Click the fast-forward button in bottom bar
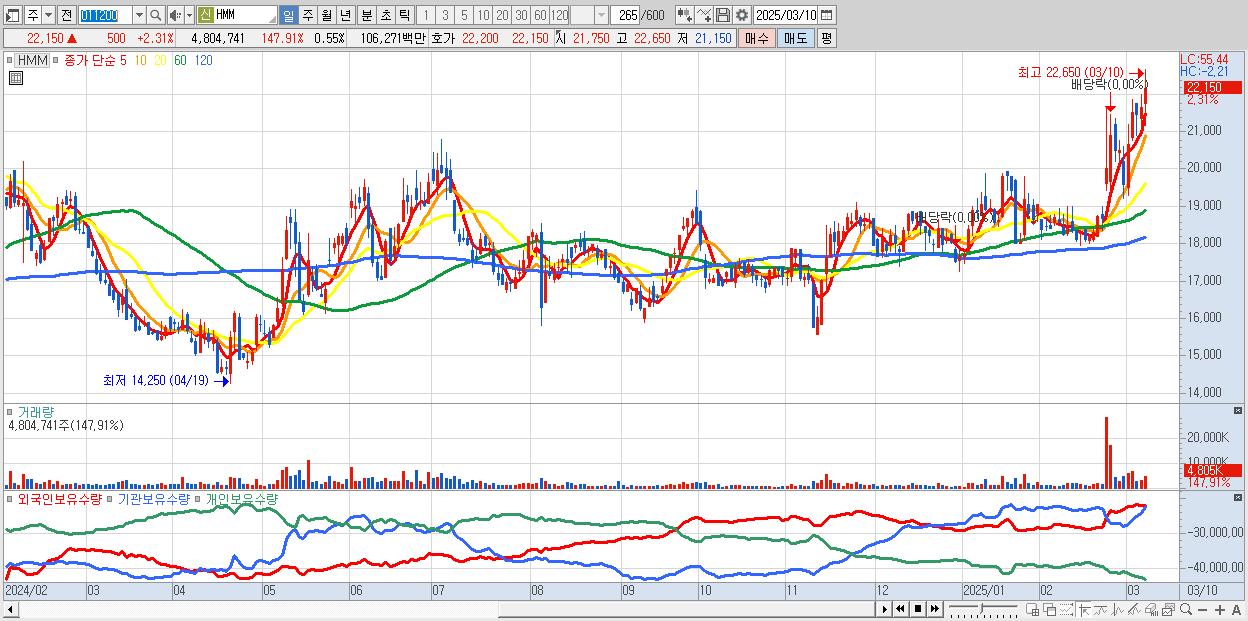The width and height of the screenshot is (1248, 621). coord(934,609)
